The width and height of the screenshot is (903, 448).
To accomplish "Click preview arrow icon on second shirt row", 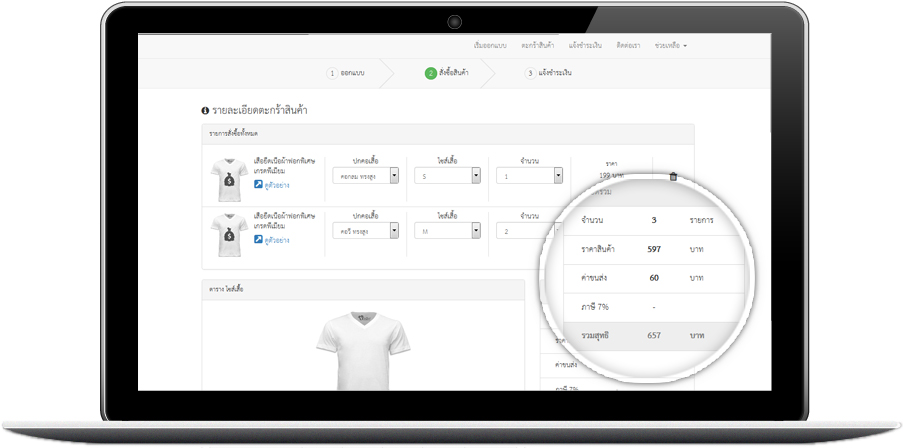I will click(259, 239).
